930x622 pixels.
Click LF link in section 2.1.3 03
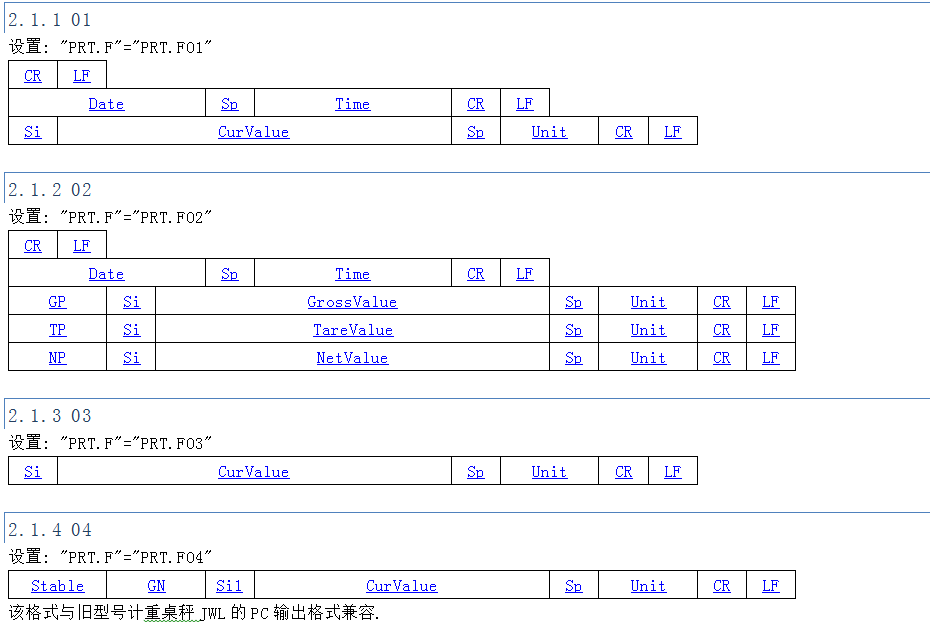pos(673,471)
